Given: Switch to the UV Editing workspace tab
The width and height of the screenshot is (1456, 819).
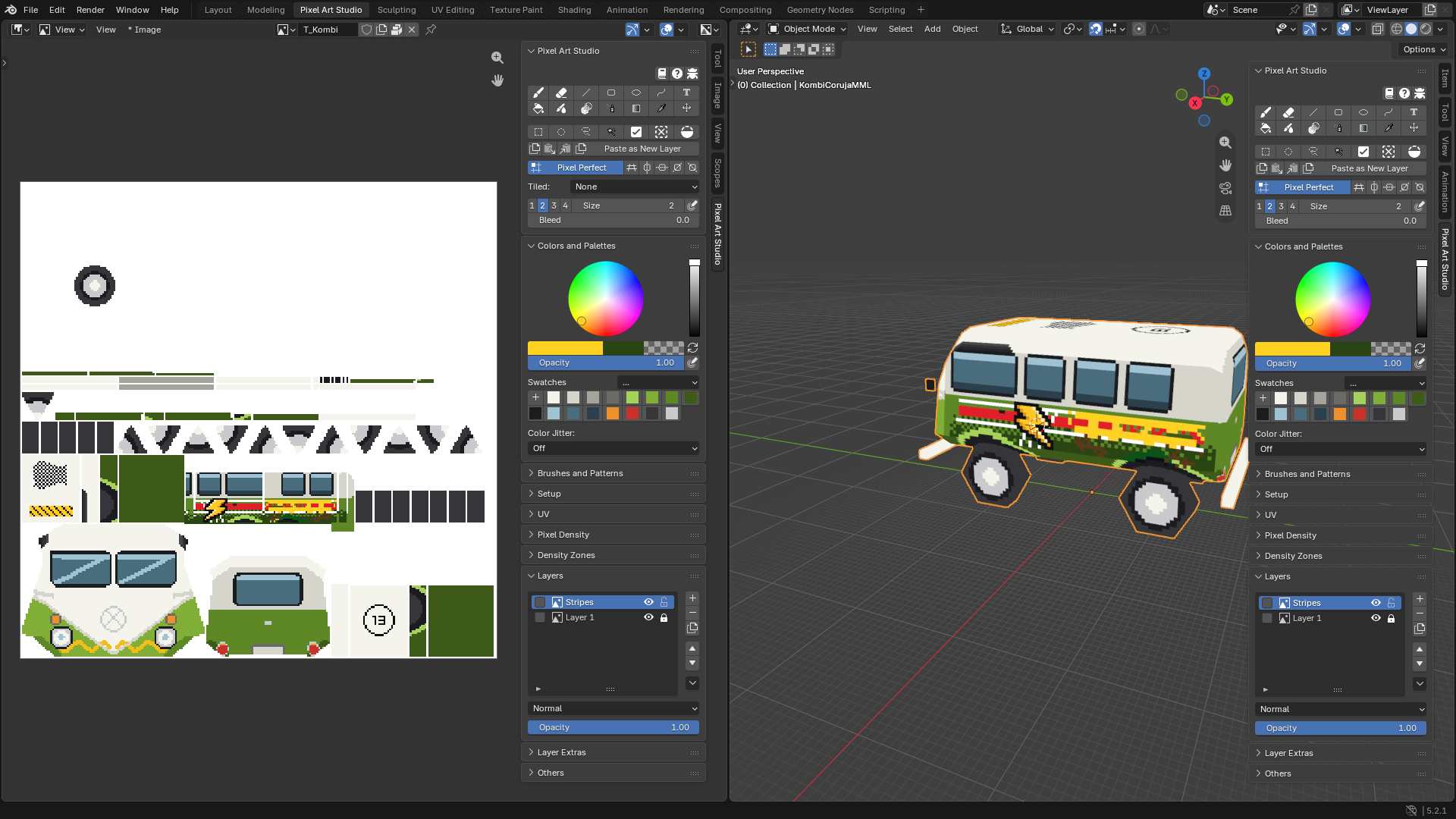Looking at the screenshot, I should [x=453, y=10].
